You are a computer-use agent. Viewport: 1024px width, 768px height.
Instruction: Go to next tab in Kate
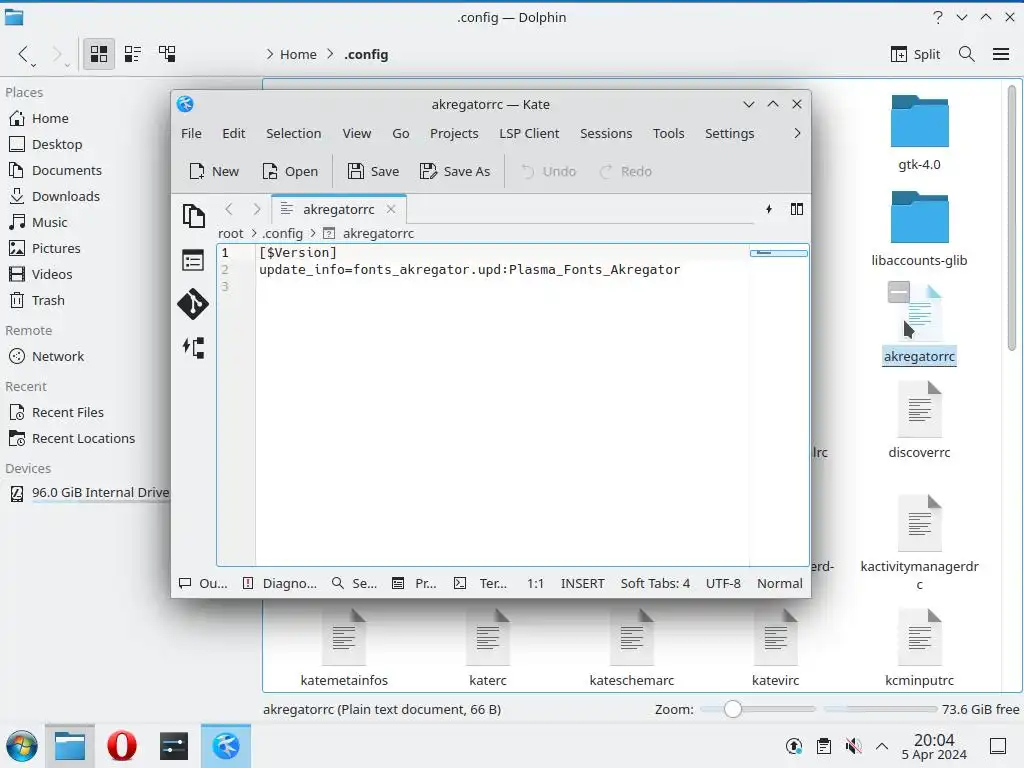257,209
